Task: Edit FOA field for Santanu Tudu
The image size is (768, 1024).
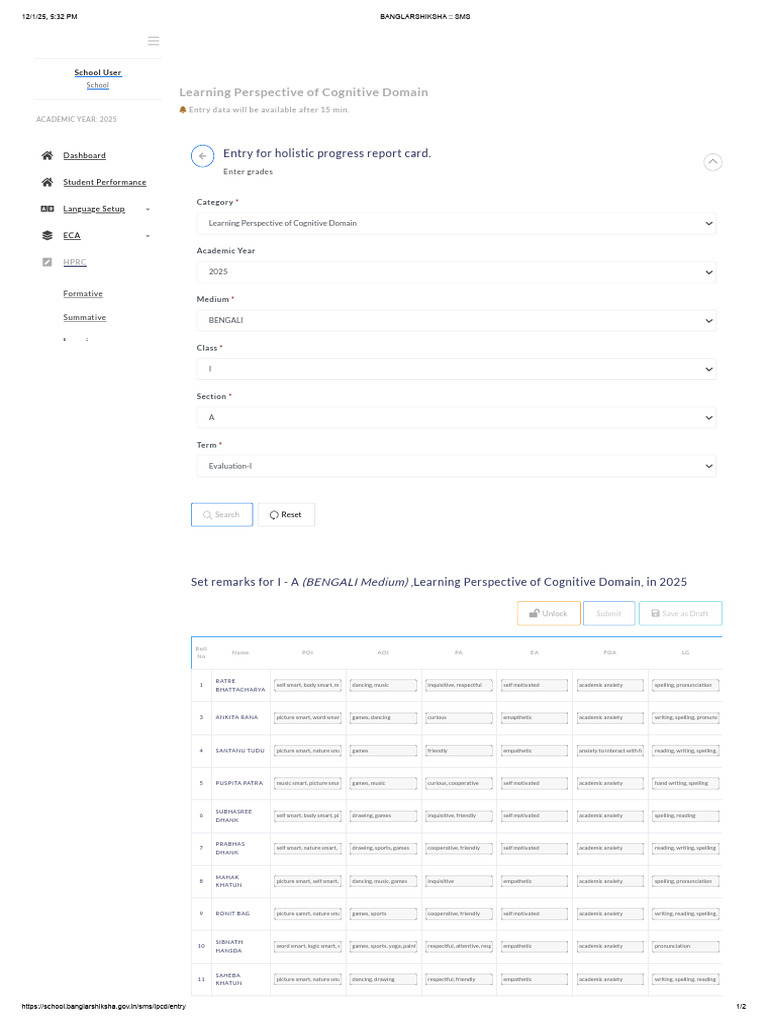Action: (610, 751)
